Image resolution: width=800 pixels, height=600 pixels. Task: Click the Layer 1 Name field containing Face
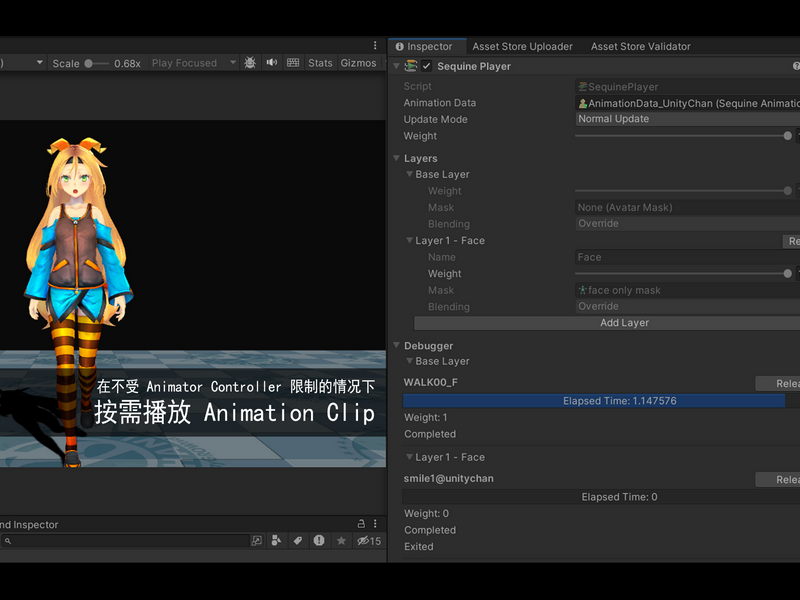[x=687, y=257]
